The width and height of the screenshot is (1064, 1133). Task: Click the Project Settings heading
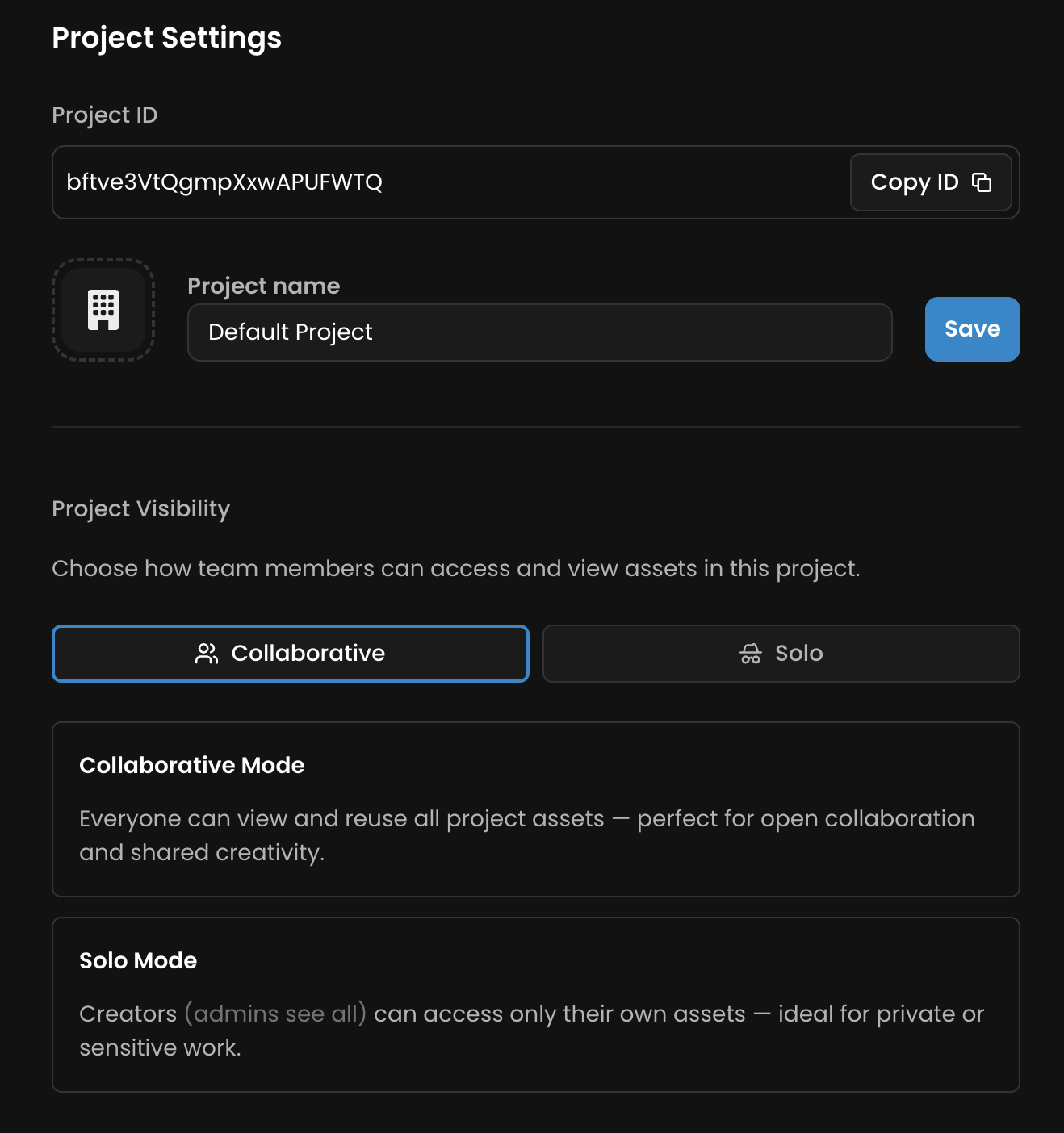pyautogui.click(x=167, y=38)
